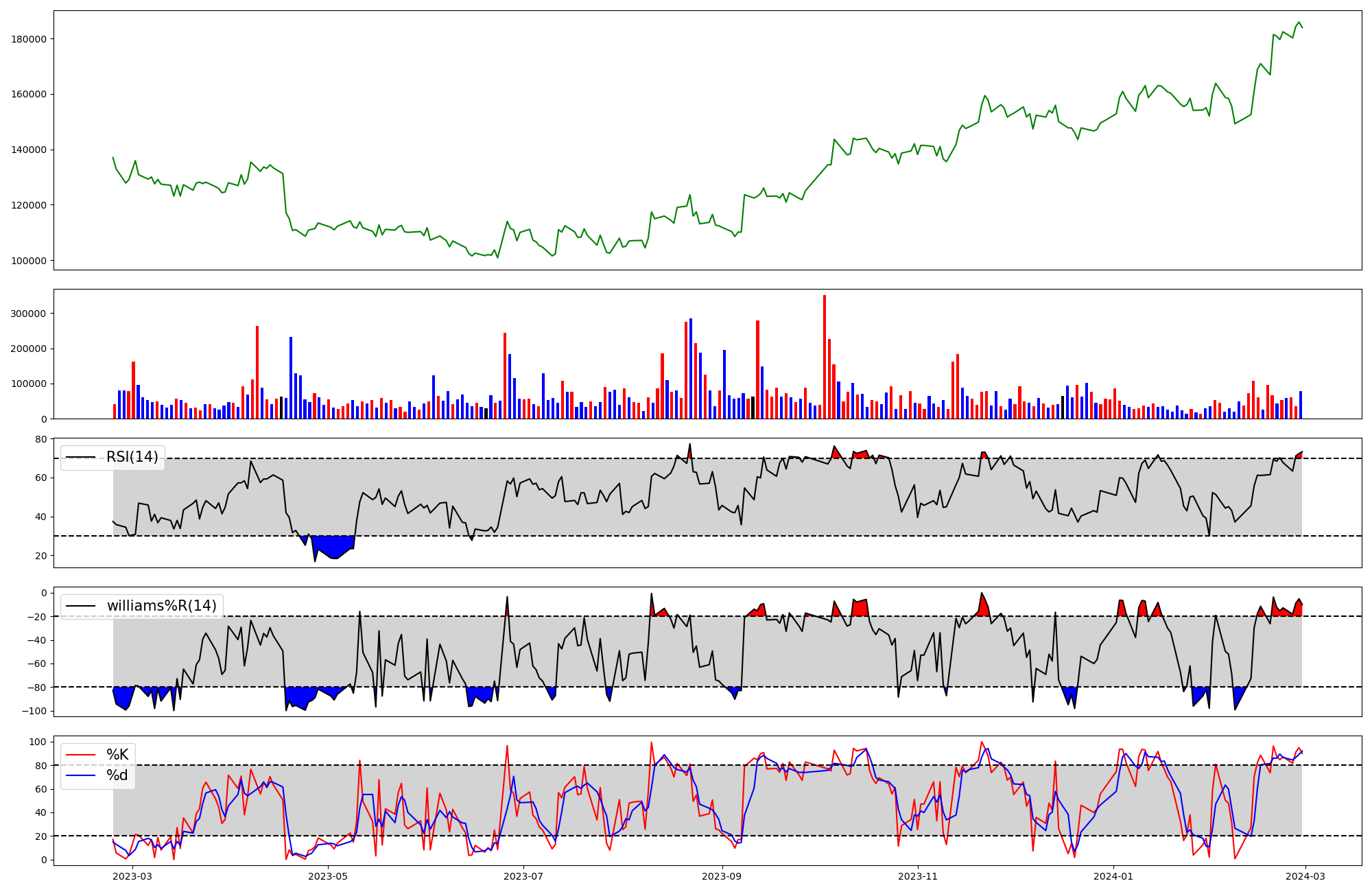1372x892 pixels.
Task: Click the 2023-09 x-axis date label
Action: (x=722, y=876)
